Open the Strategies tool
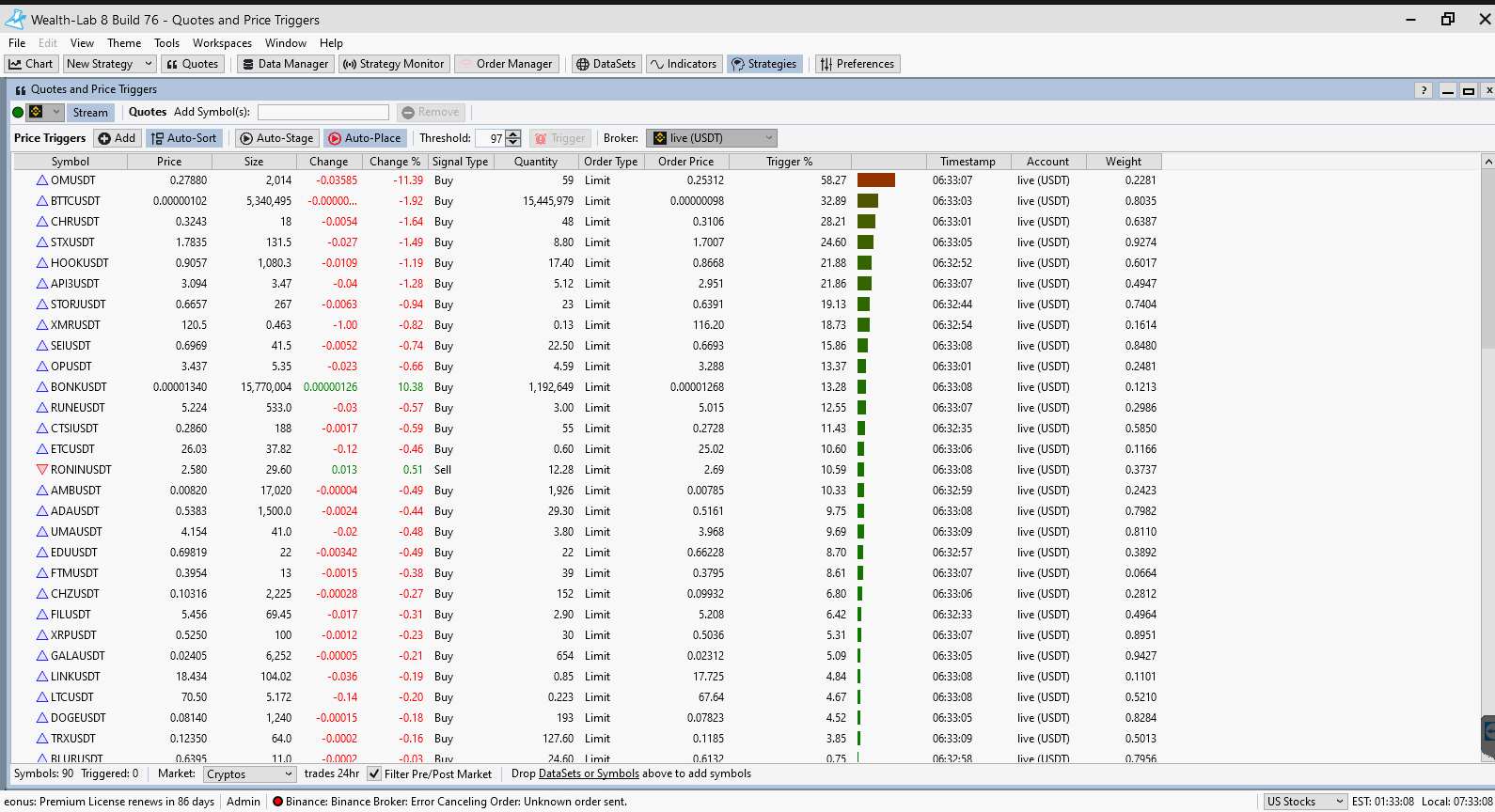The image size is (1495, 812). (x=764, y=64)
